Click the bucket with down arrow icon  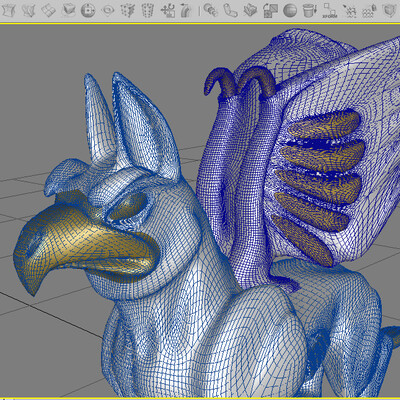point(310,10)
